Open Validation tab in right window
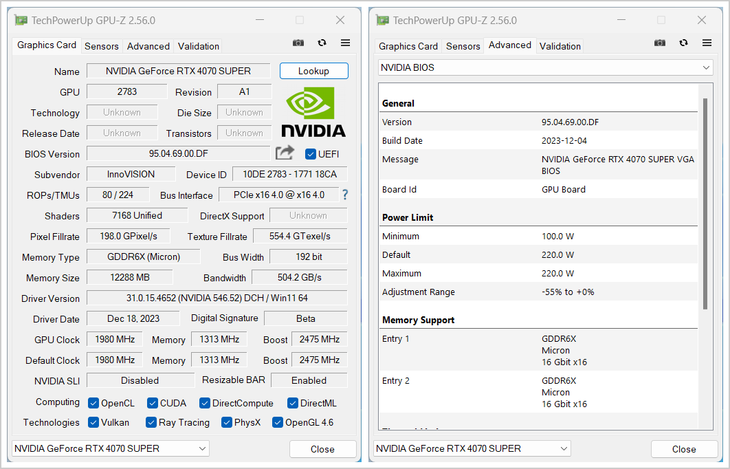 pyautogui.click(x=560, y=46)
